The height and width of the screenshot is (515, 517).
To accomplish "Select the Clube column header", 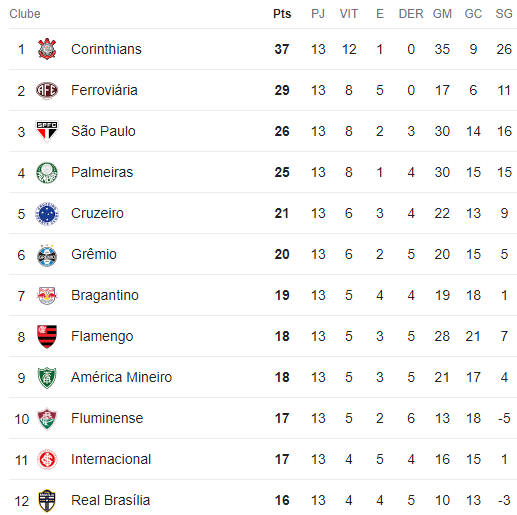I will (25, 14).
